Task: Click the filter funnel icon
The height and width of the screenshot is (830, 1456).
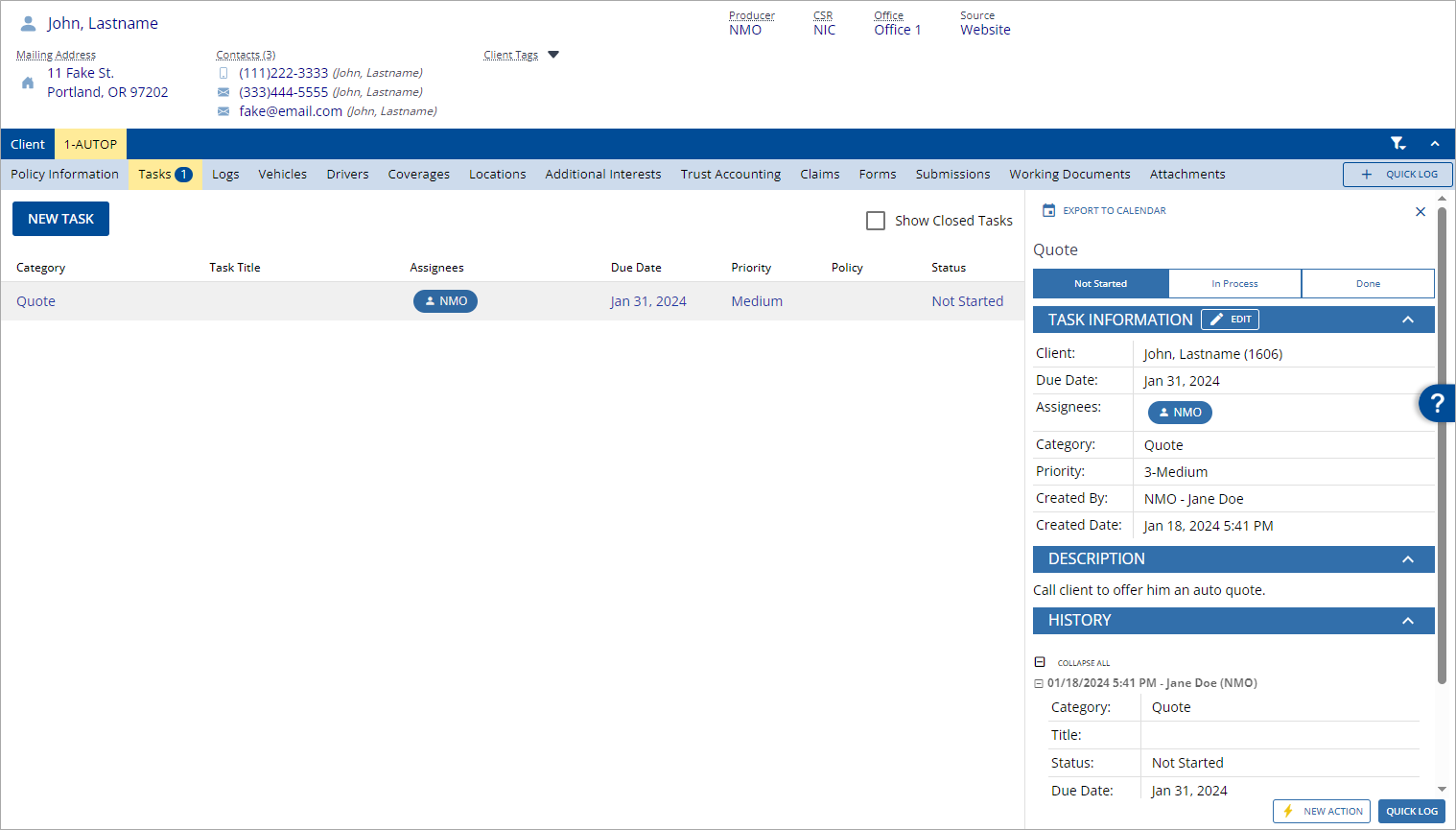Action: click(x=1397, y=142)
